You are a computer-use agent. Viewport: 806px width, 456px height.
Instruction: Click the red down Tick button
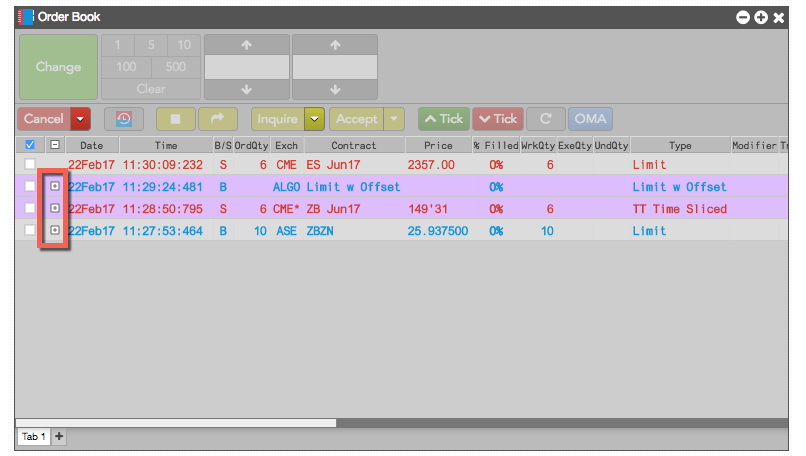coord(498,119)
